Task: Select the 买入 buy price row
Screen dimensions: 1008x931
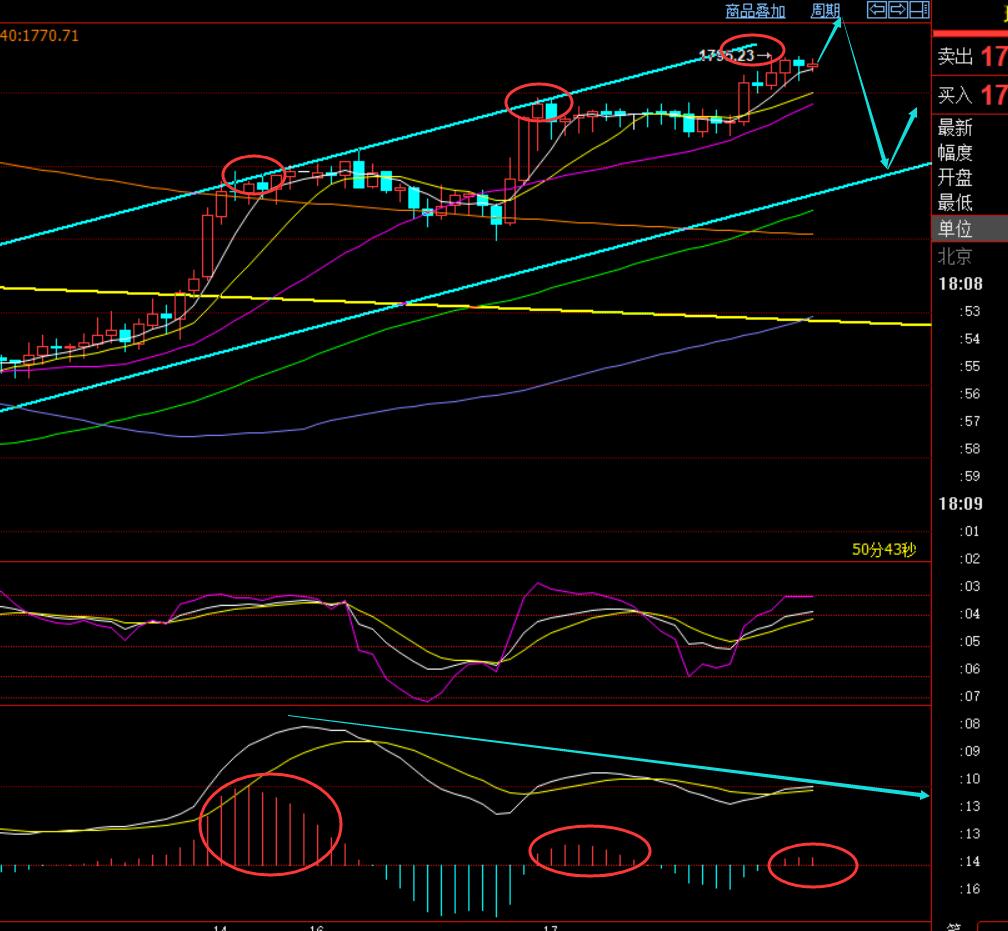Action: tap(970, 95)
